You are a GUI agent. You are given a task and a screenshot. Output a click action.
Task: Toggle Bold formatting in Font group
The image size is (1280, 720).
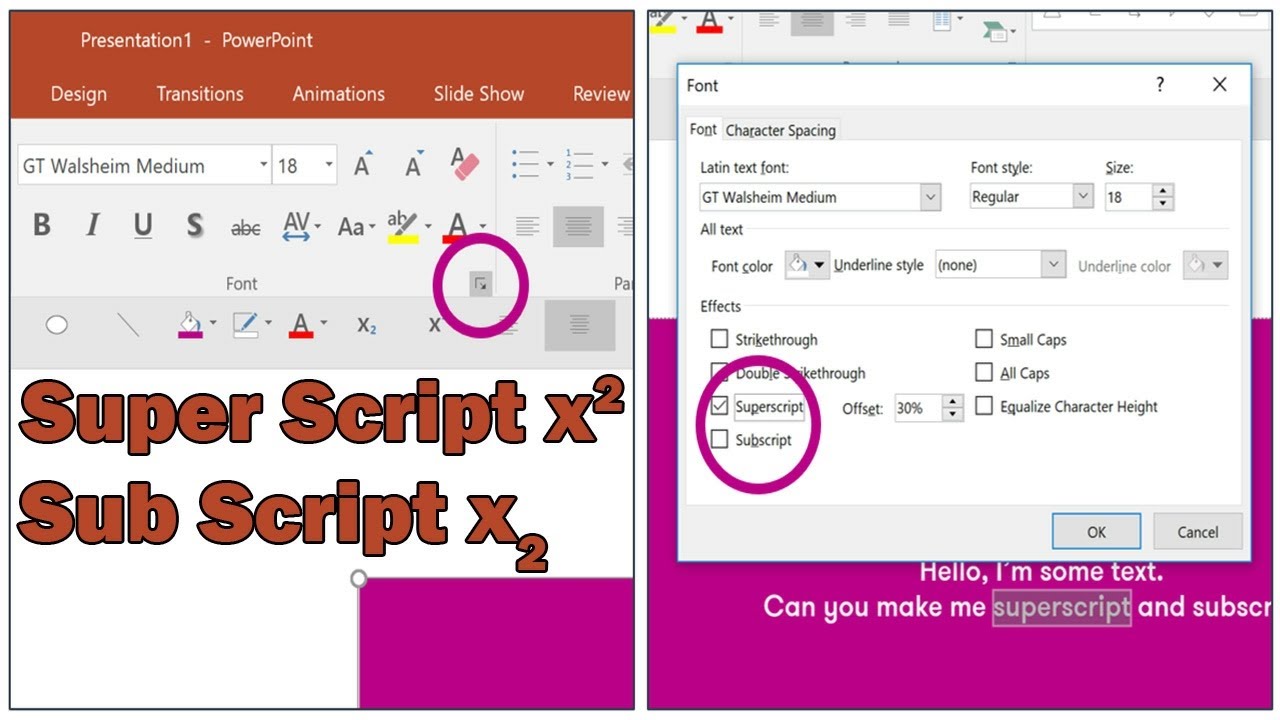coord(42,226)
